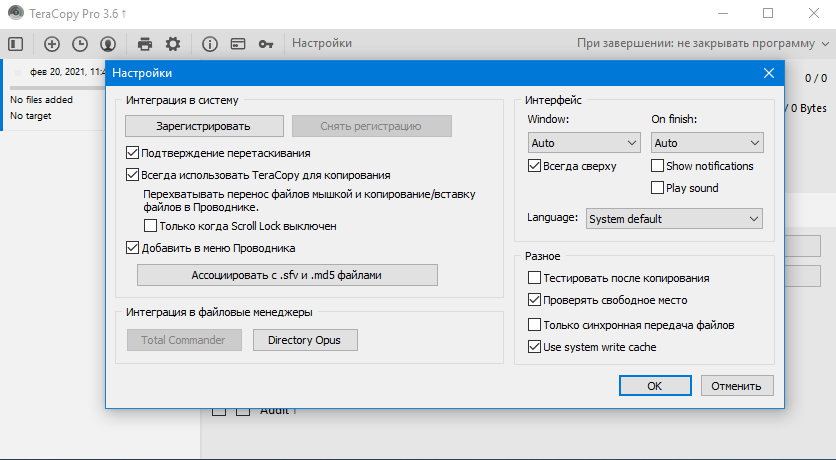Open the Language dropdown

[673, 218]
